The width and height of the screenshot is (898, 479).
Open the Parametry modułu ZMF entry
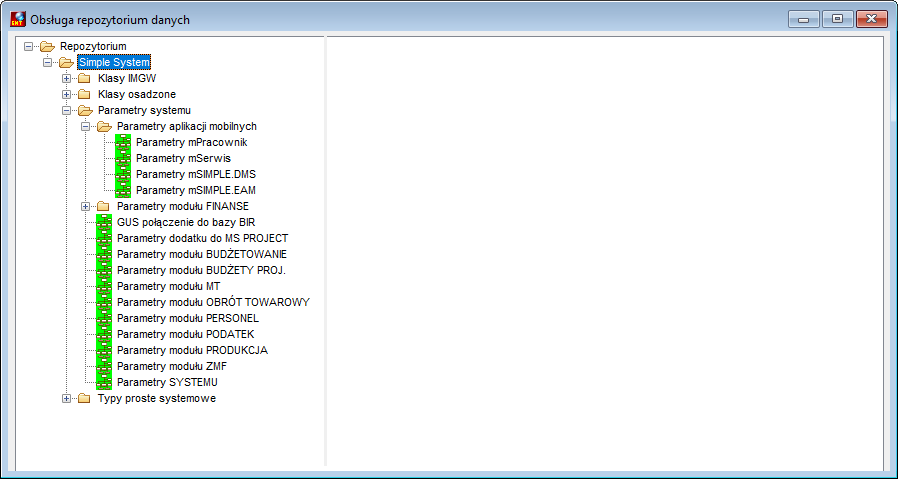171,367
